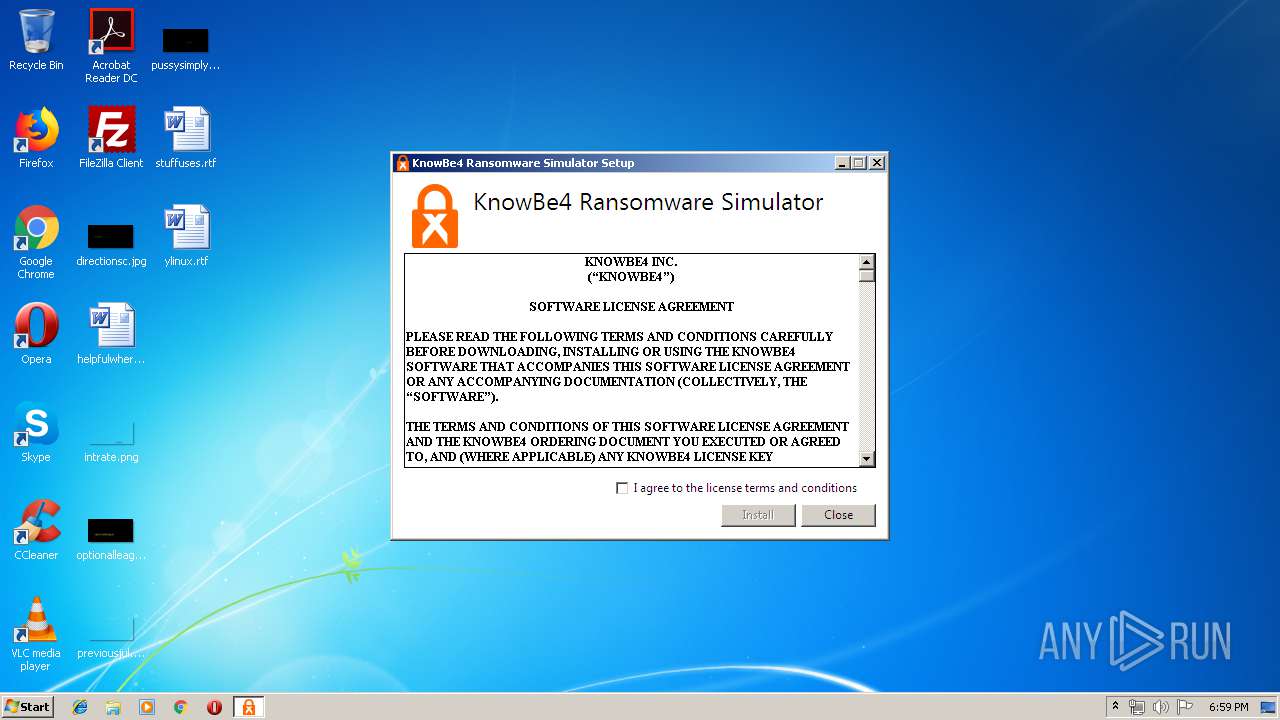This screenshot has height=720, width=1280.
Task: Click the KnowBe4 padlock logo in installer
Action: point(435,216)
